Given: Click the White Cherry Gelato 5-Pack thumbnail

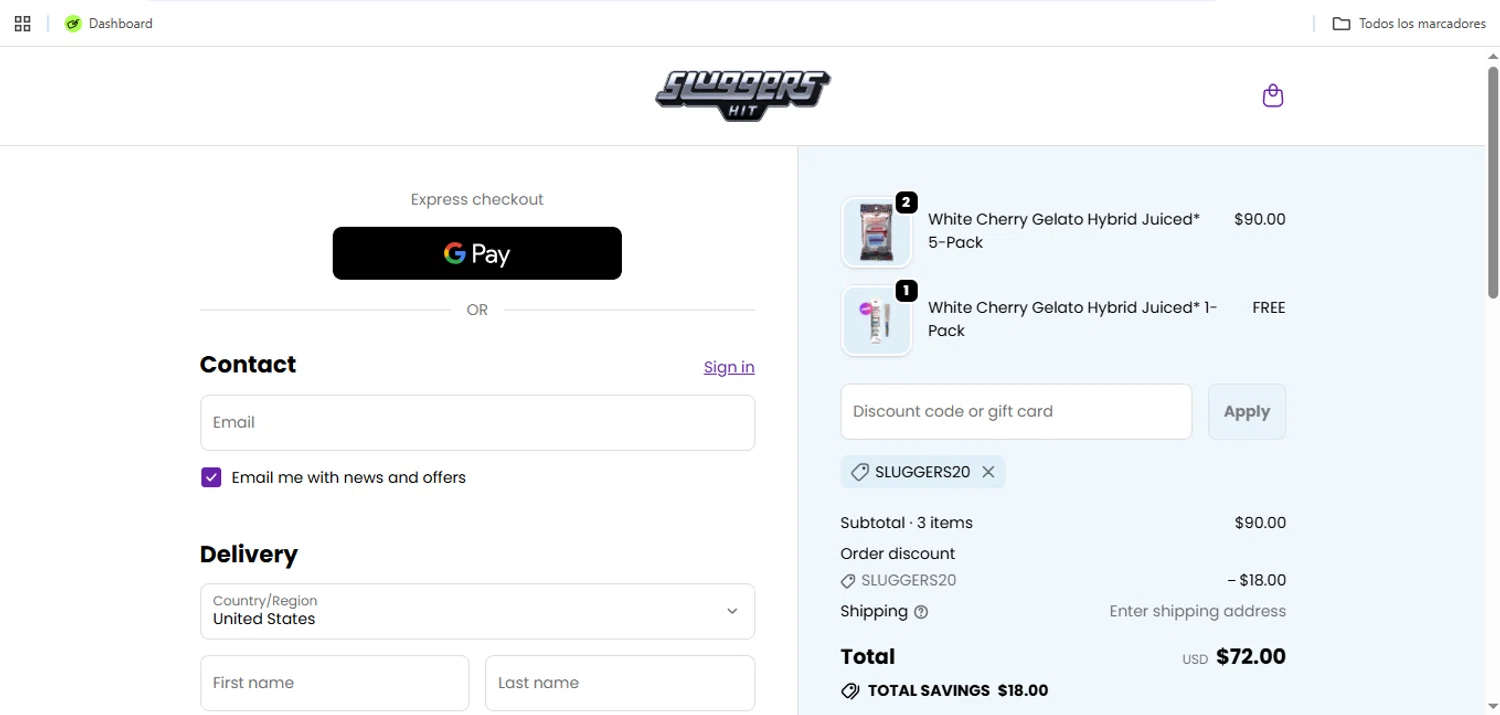Looking at the screenshot, I should point(876,232).
